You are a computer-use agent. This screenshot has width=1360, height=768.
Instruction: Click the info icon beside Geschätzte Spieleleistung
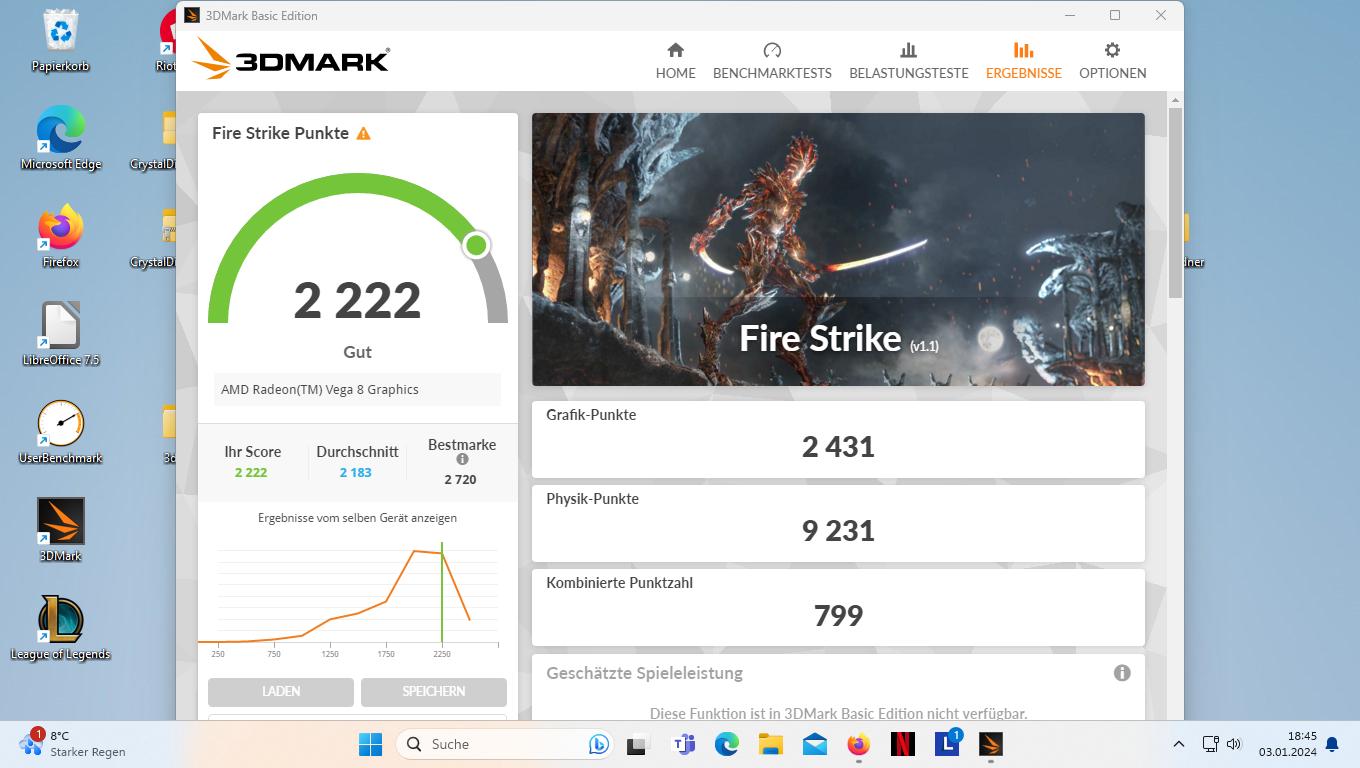click(x=1122, y=673)
